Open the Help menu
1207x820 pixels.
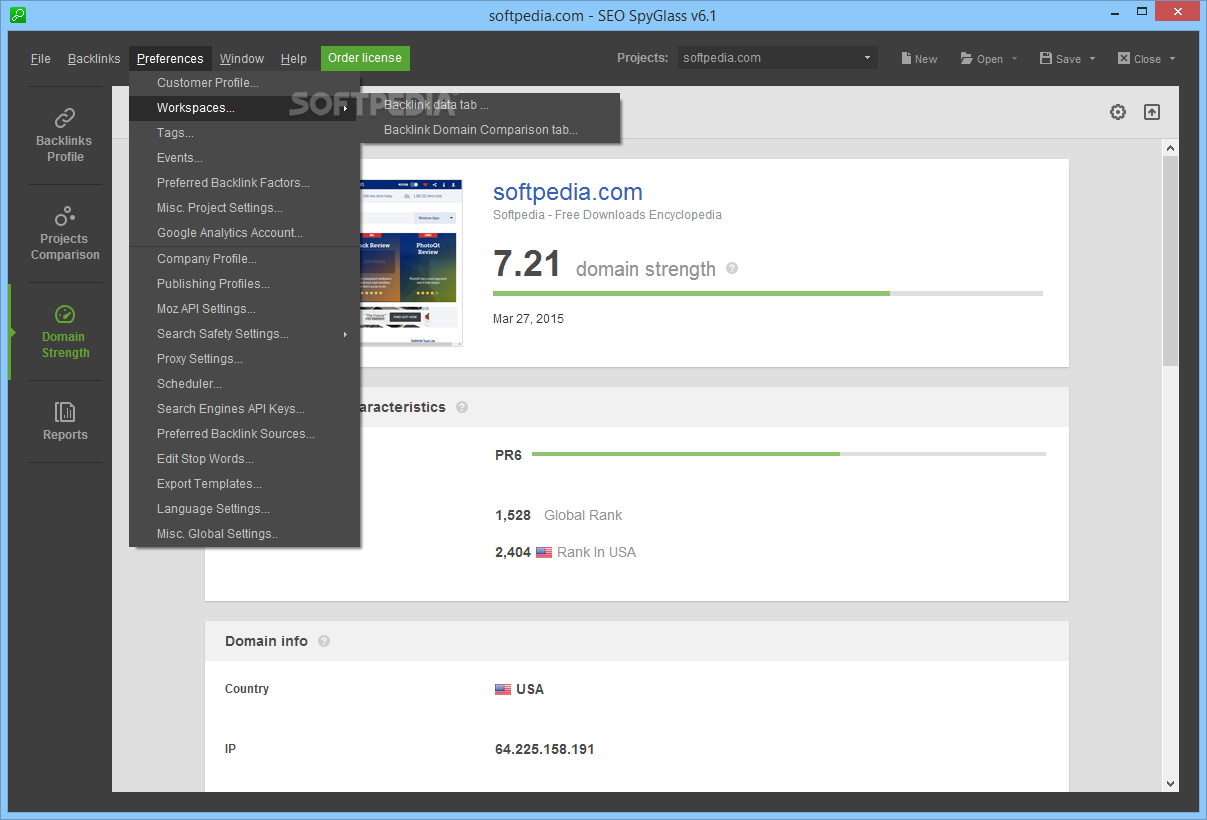coord(294,59)
